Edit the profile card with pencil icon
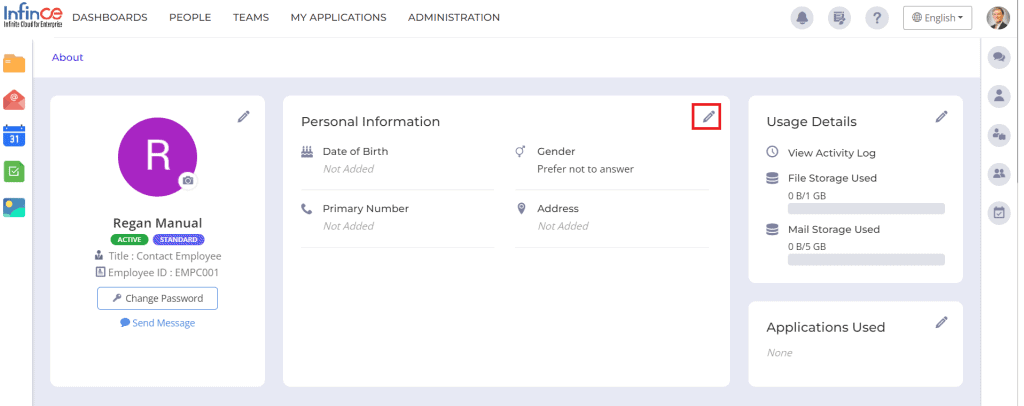The width and height of the screenshot is (1024, 406). [244, 117]
